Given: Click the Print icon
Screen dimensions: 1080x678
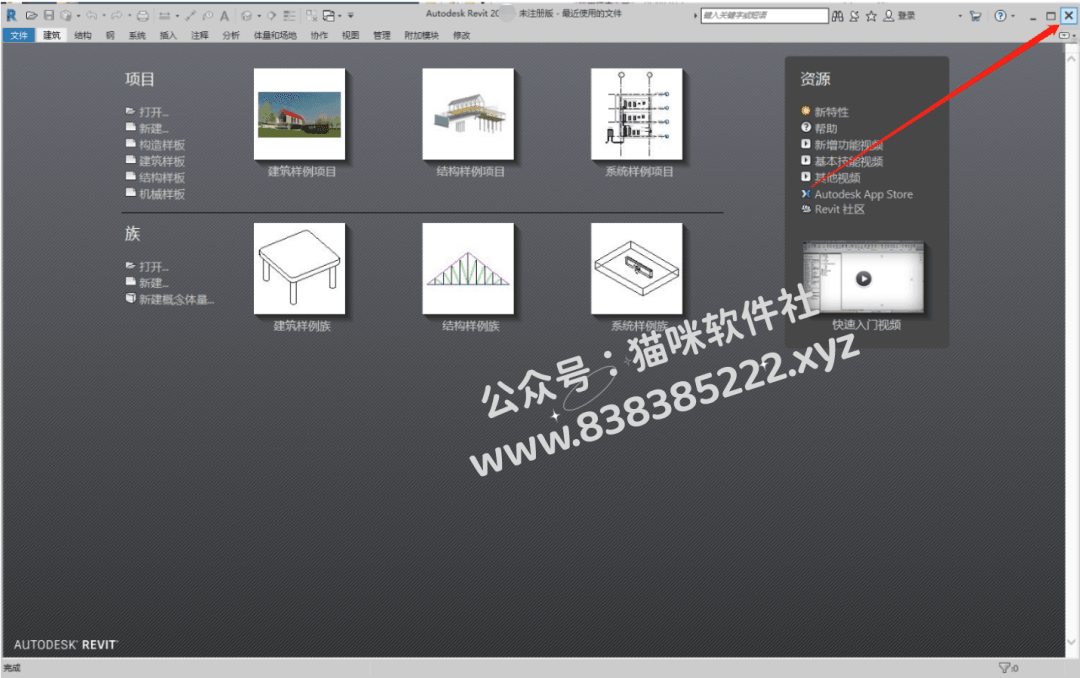Looking at the screenshot, I should pos(143,15).
